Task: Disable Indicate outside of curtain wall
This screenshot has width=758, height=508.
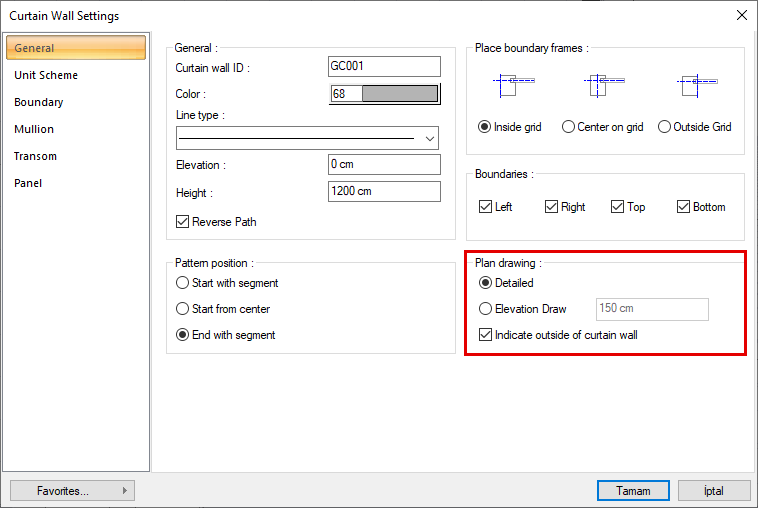Action: 486,335
